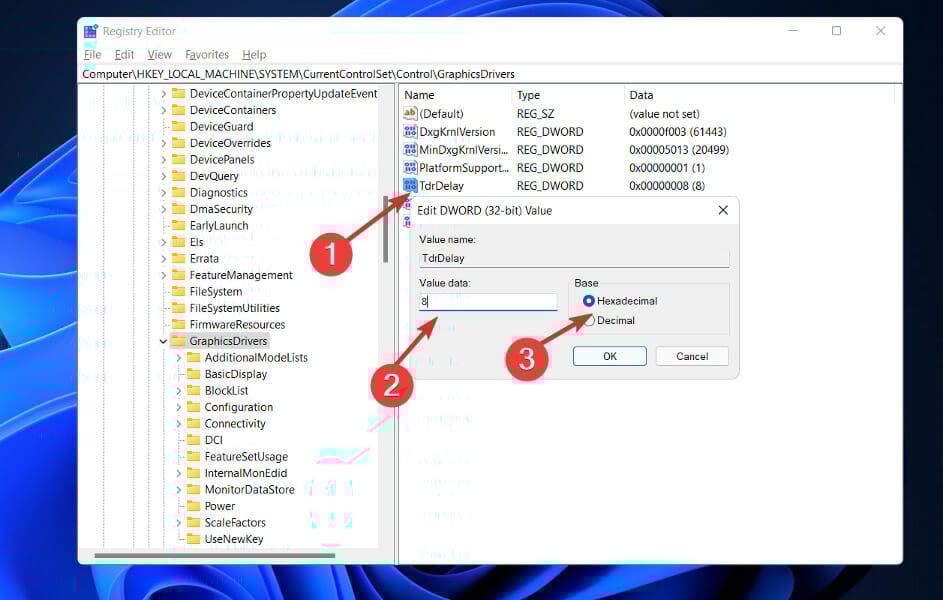The width and height of the screenshot is (943, 600).
Task: Click the Cancel button in the dialog
Action: point(692,355)
